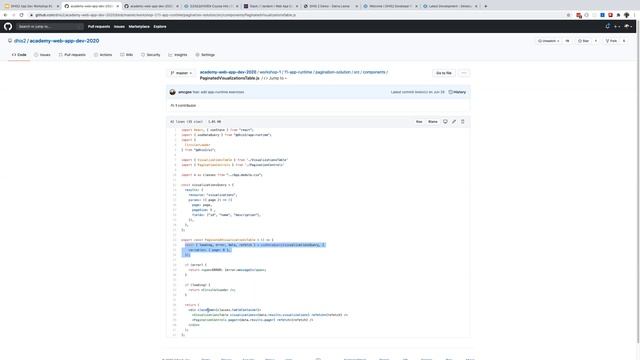Select the Insights repository tab
This screenshot has height=360, width=640.
[x=178, y=55]
